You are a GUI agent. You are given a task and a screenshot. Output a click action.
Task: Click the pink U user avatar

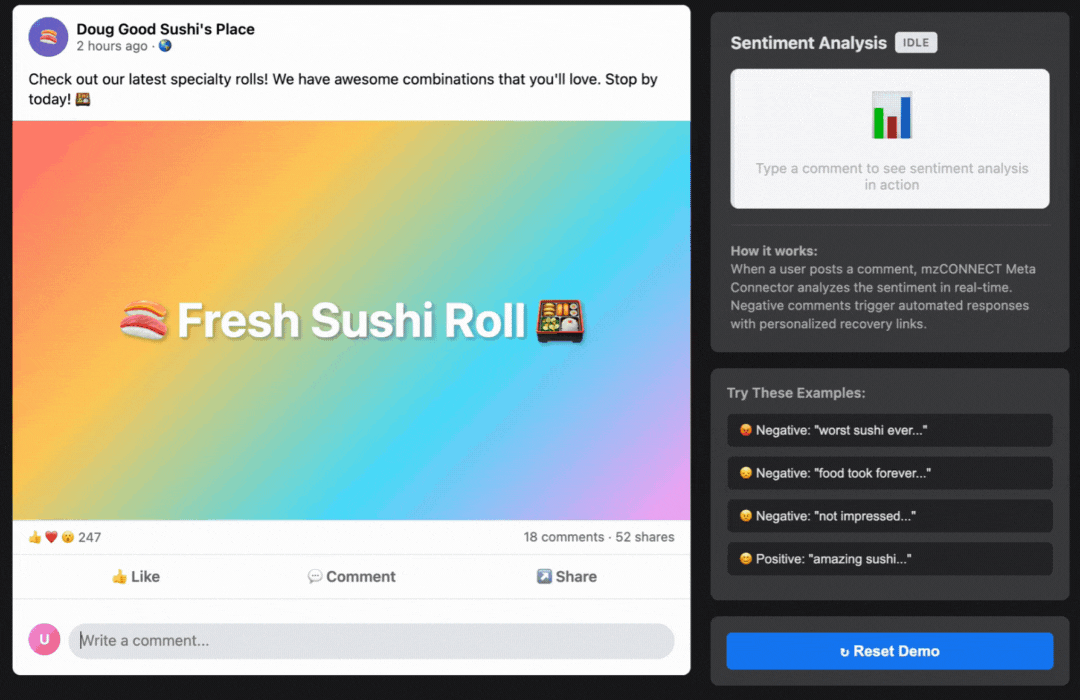[44, 641]
